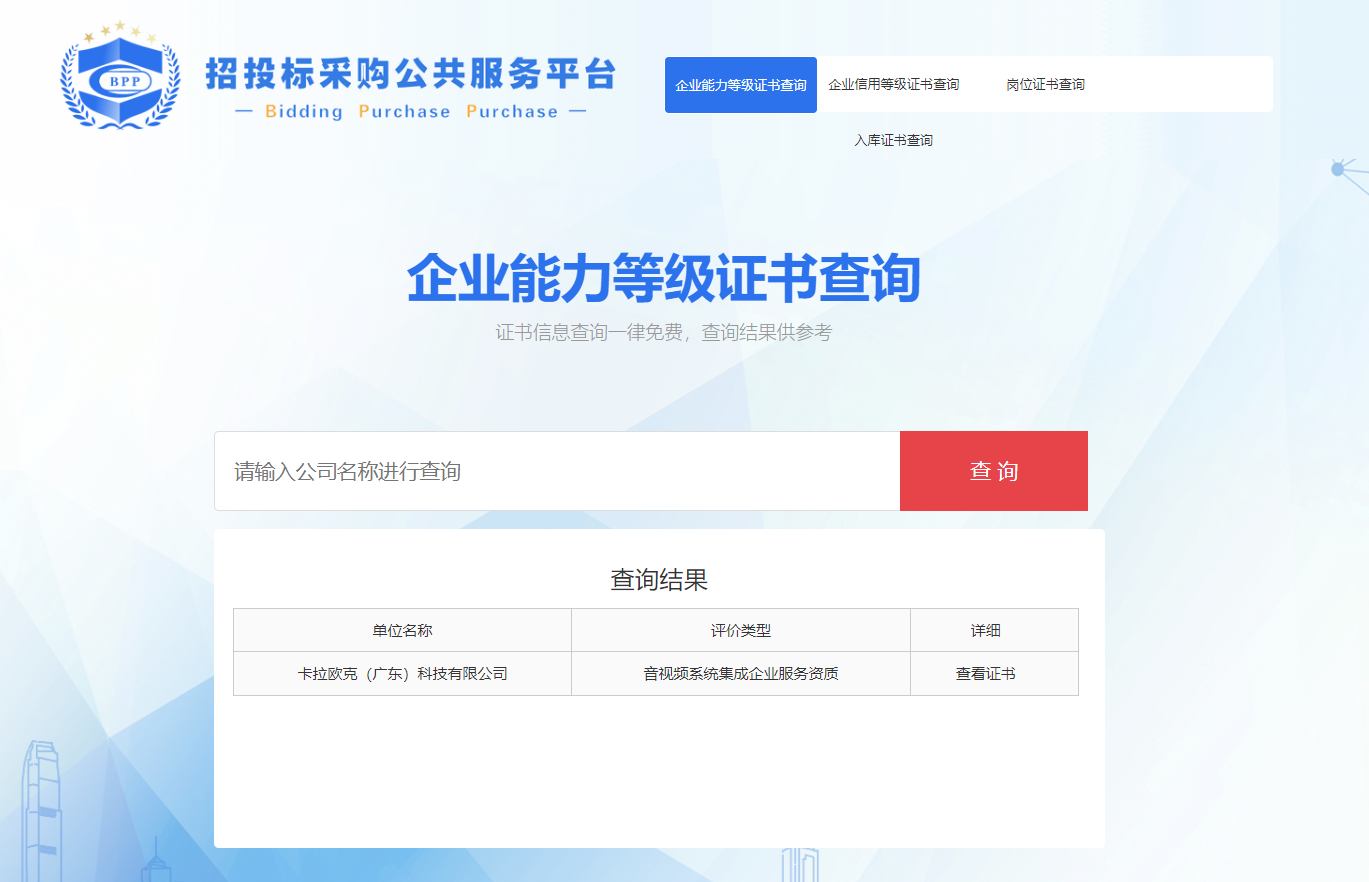Go to 入库证书查询 tab
1369x882 pixels.
tap(893, 141)
